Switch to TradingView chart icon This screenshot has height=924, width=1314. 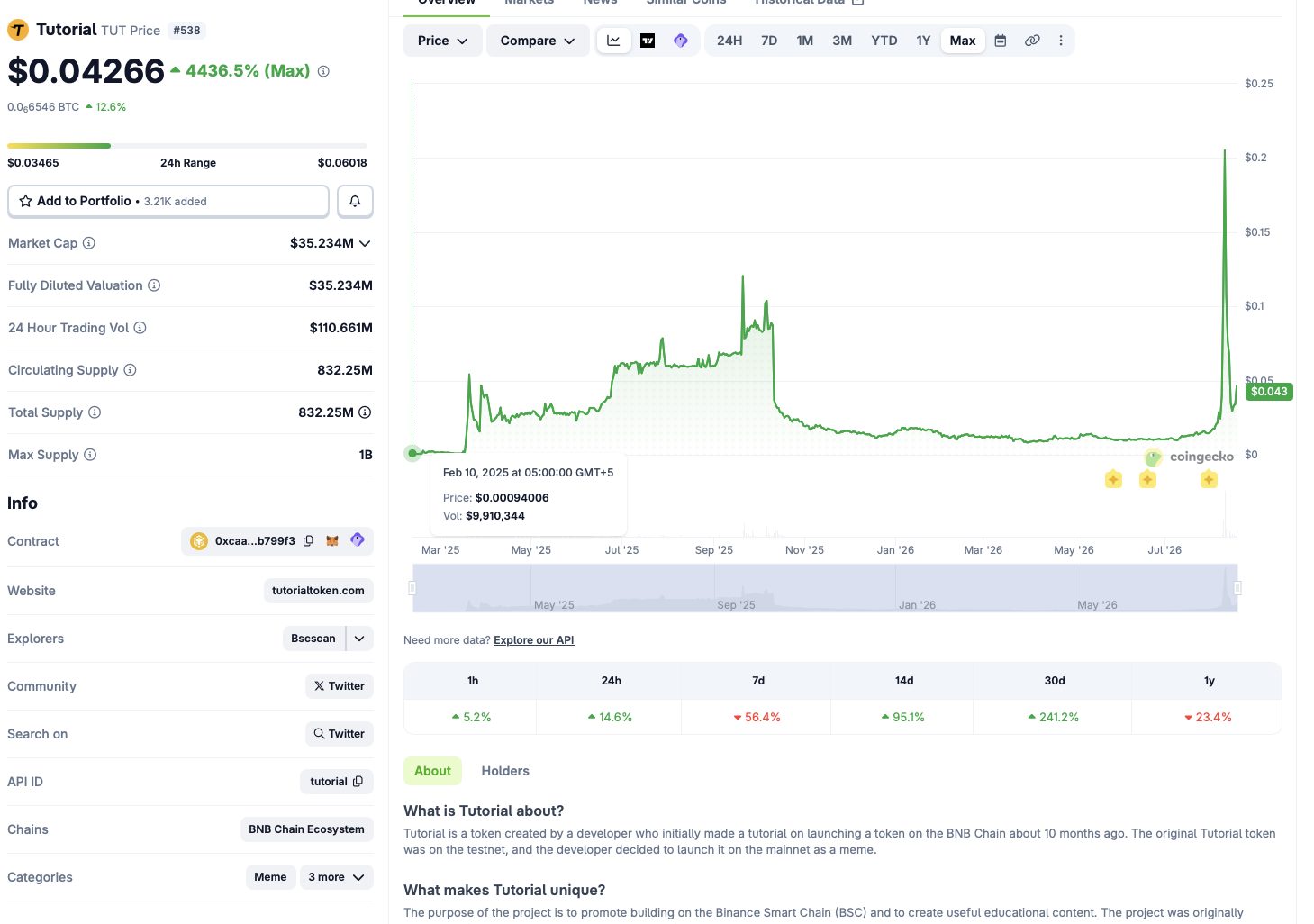point(648,41)
